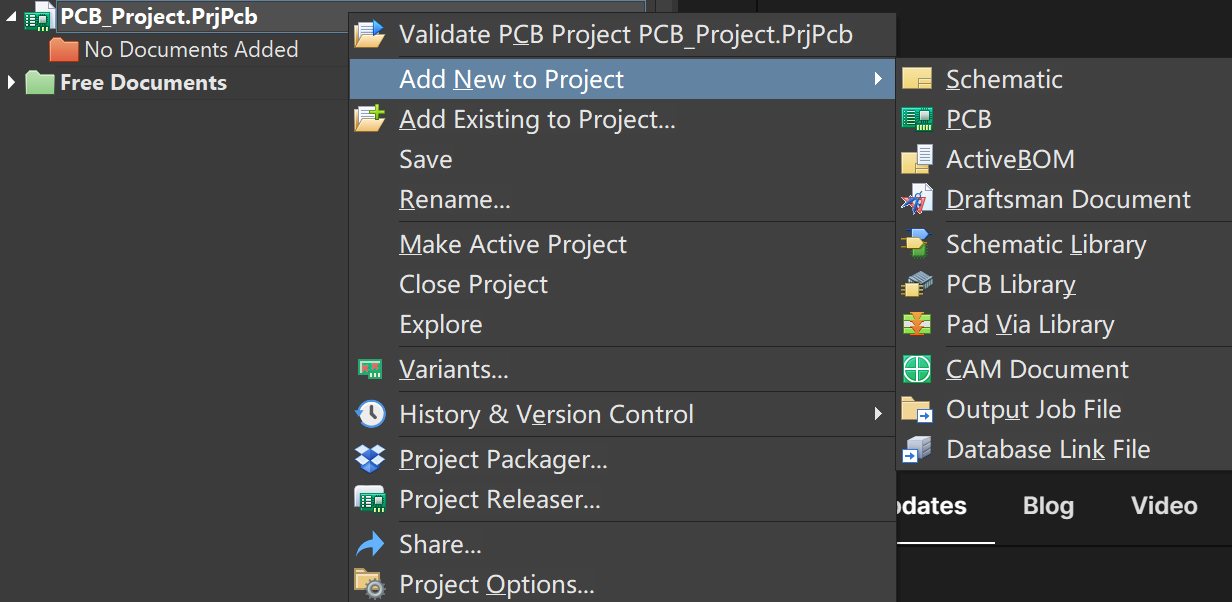Click the Dropbox icon beside Project Packager
The image size is (1232, 602).
coord(370,459)
